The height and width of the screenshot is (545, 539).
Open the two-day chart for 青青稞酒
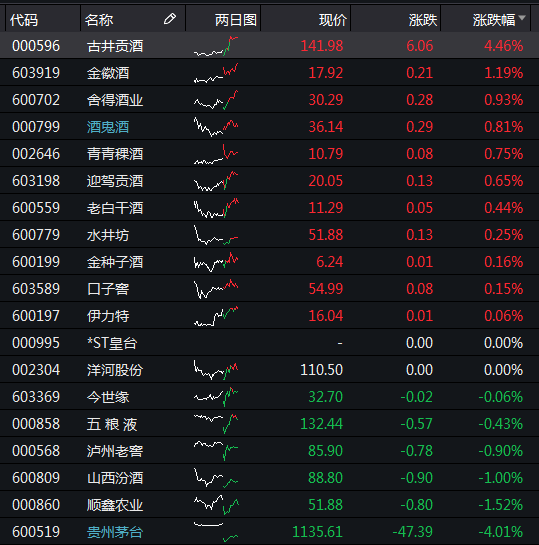click(x=216, y=154)
